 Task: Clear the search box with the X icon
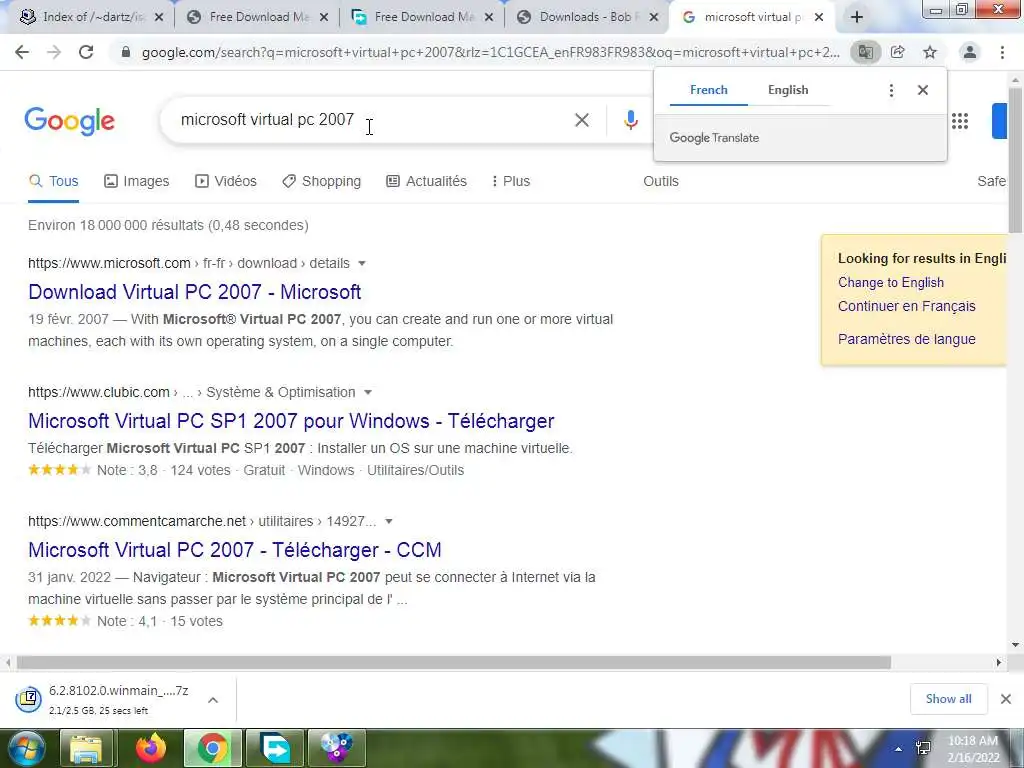click(582, 120)
